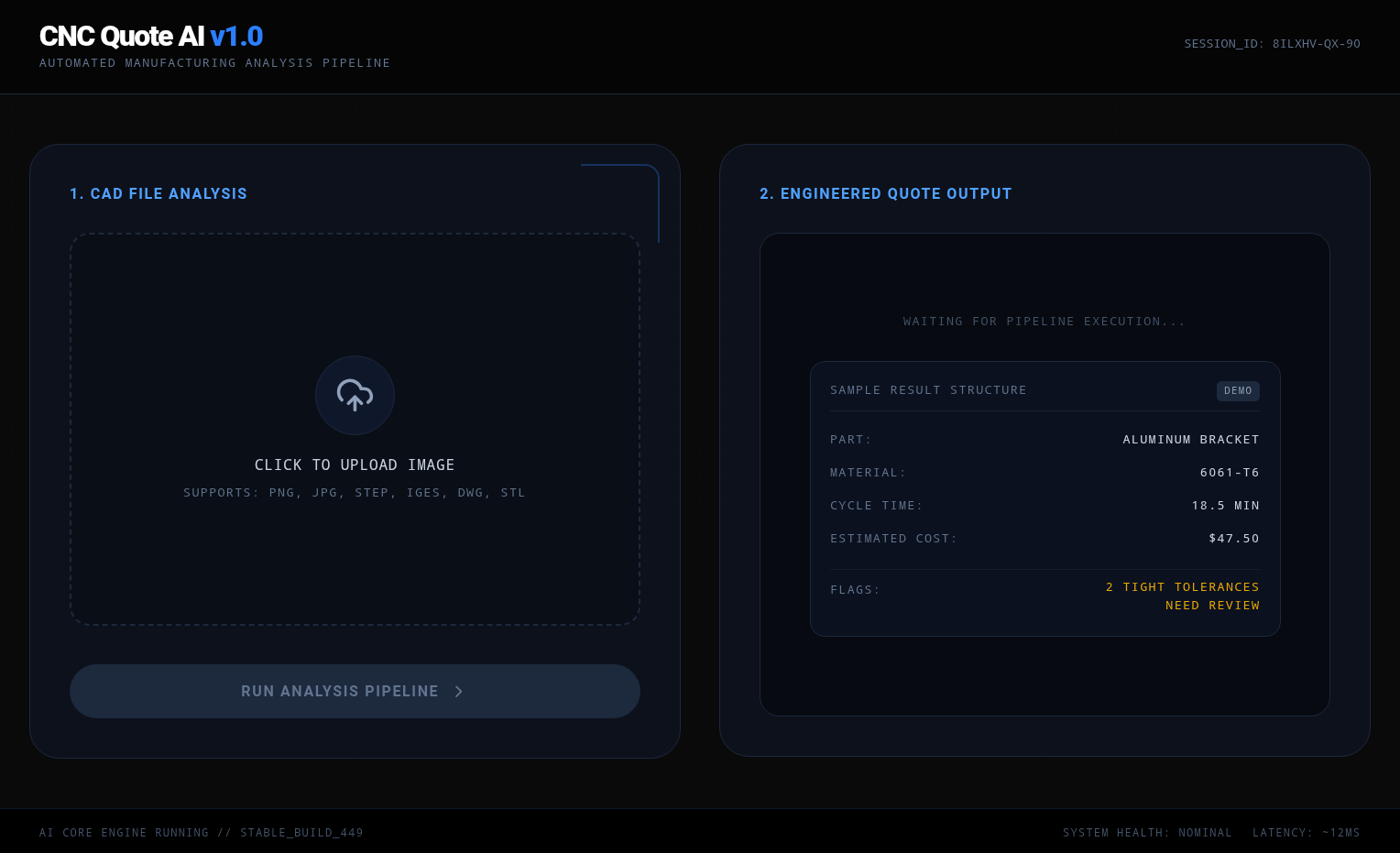The image size is (1400, 853).
Task: Click the 'Latency: ~12MS' footer status
Action: tap(1307, 833)
